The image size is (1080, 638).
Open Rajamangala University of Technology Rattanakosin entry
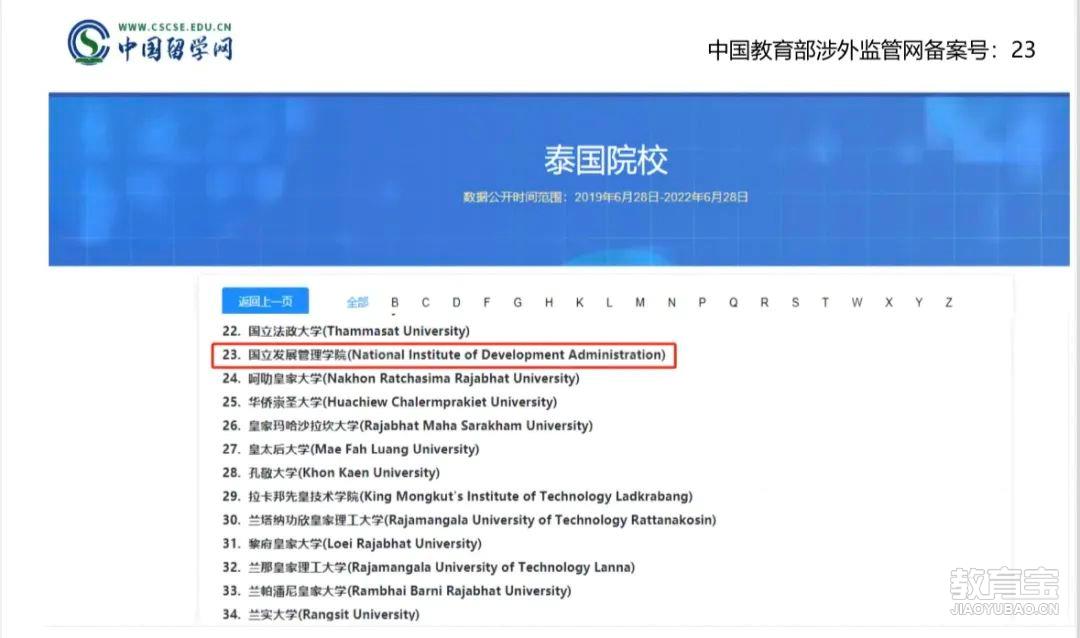[469, 519]
